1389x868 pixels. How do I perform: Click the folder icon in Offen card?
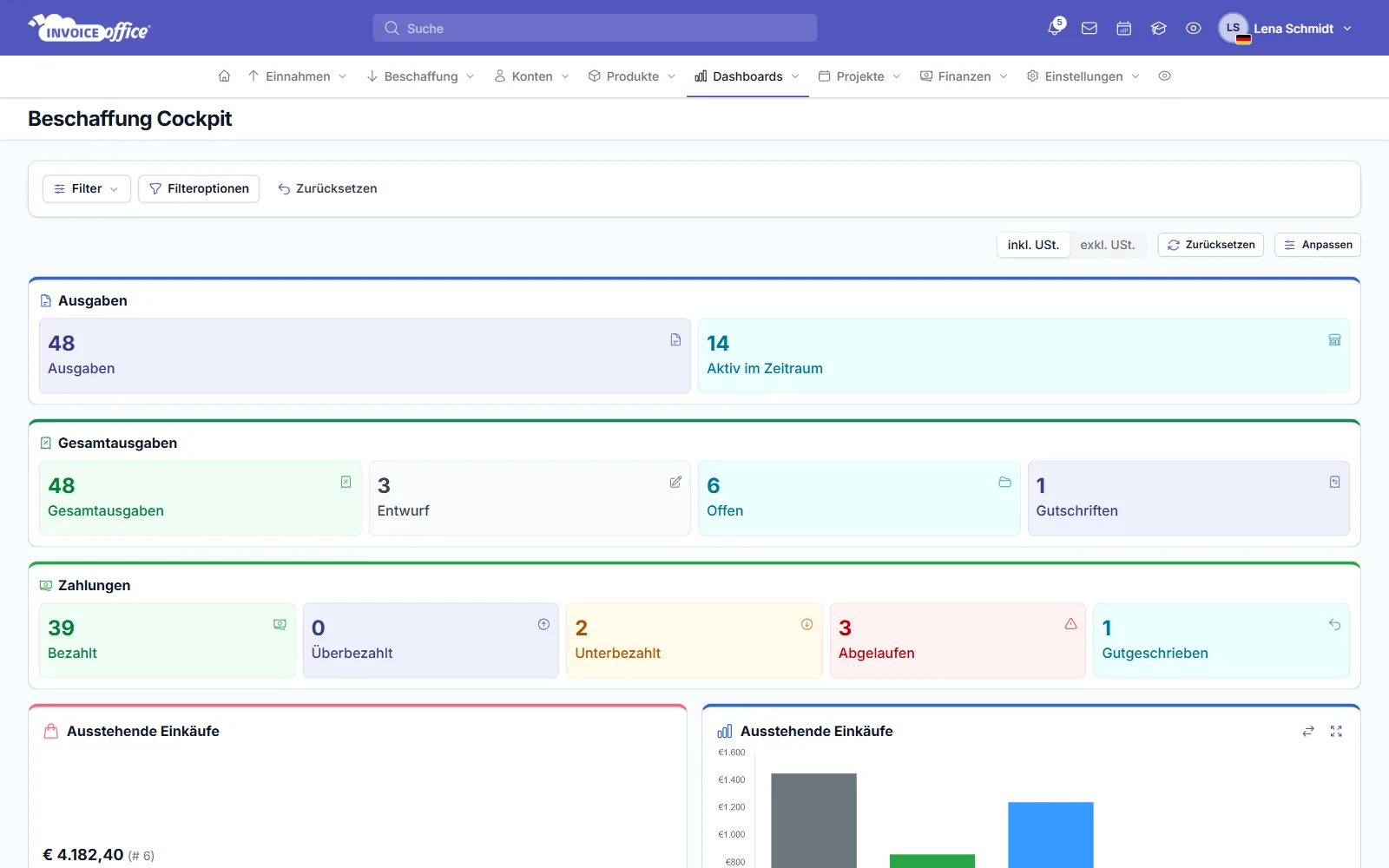[x=1005, y=483]
